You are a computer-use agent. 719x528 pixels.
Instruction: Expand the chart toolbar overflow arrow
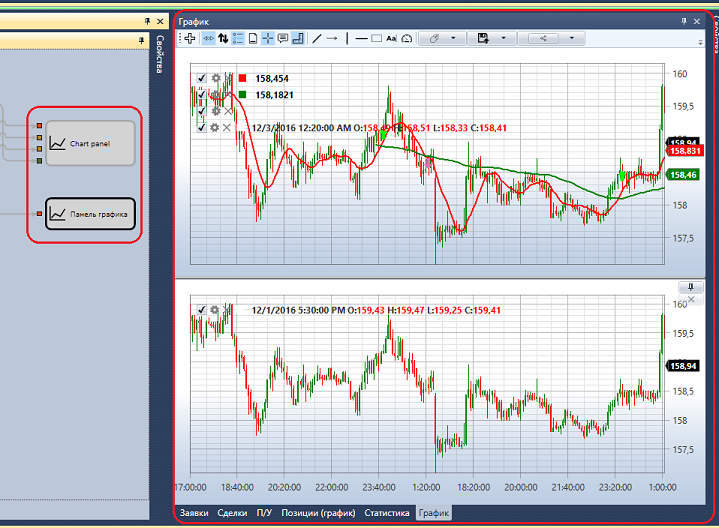click(x=700, y=42)
